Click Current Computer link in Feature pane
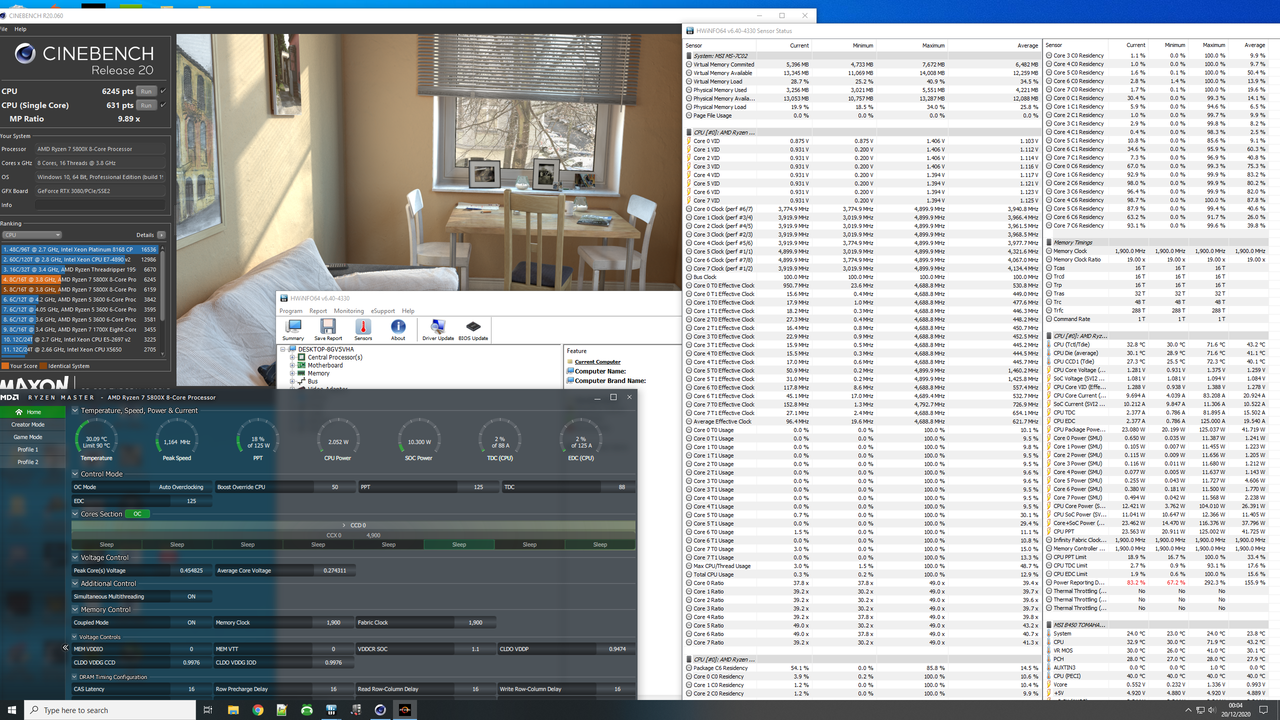The width and height of the screenshot is (1280, 720). click(597, 362)
